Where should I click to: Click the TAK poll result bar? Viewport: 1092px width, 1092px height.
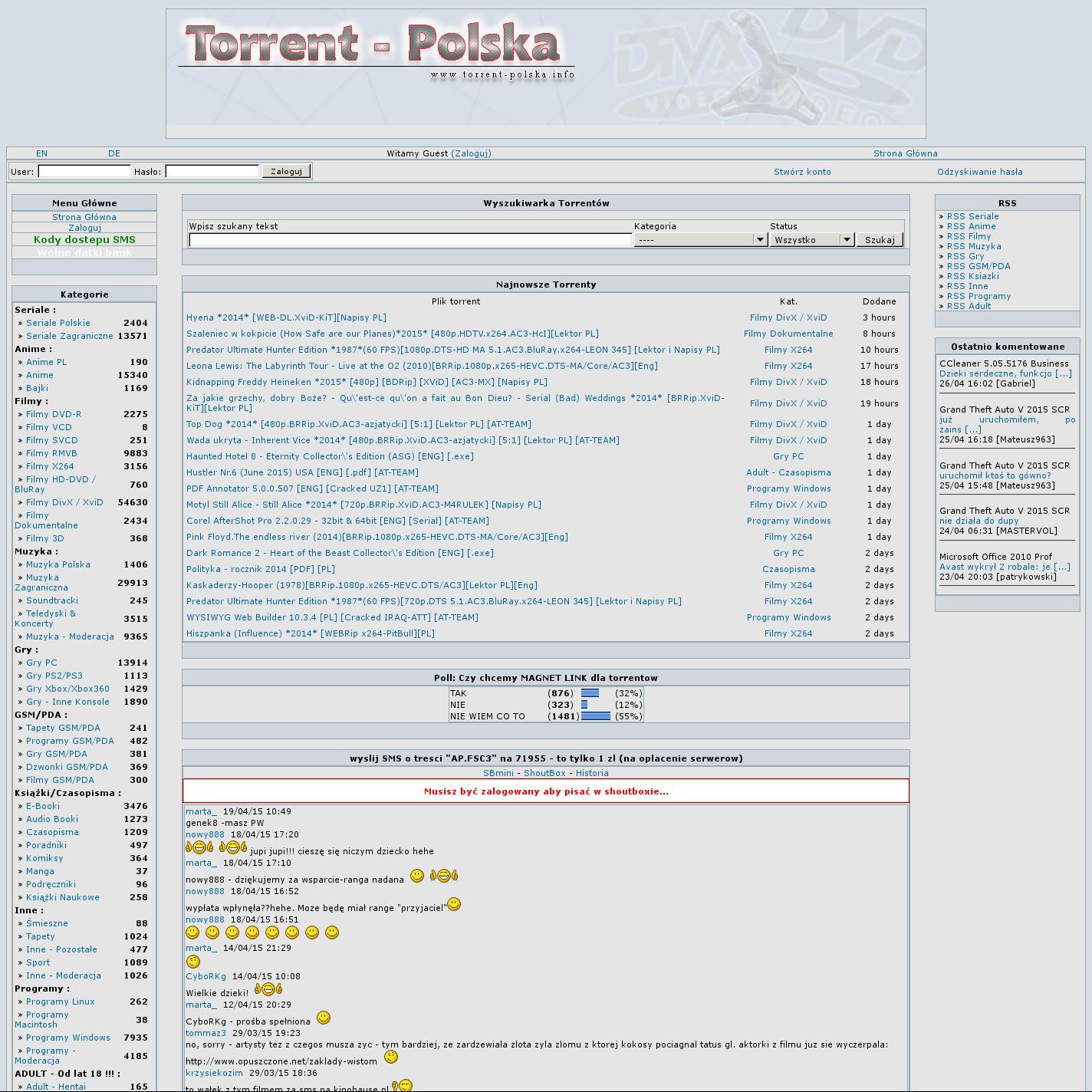click(590, 693)
